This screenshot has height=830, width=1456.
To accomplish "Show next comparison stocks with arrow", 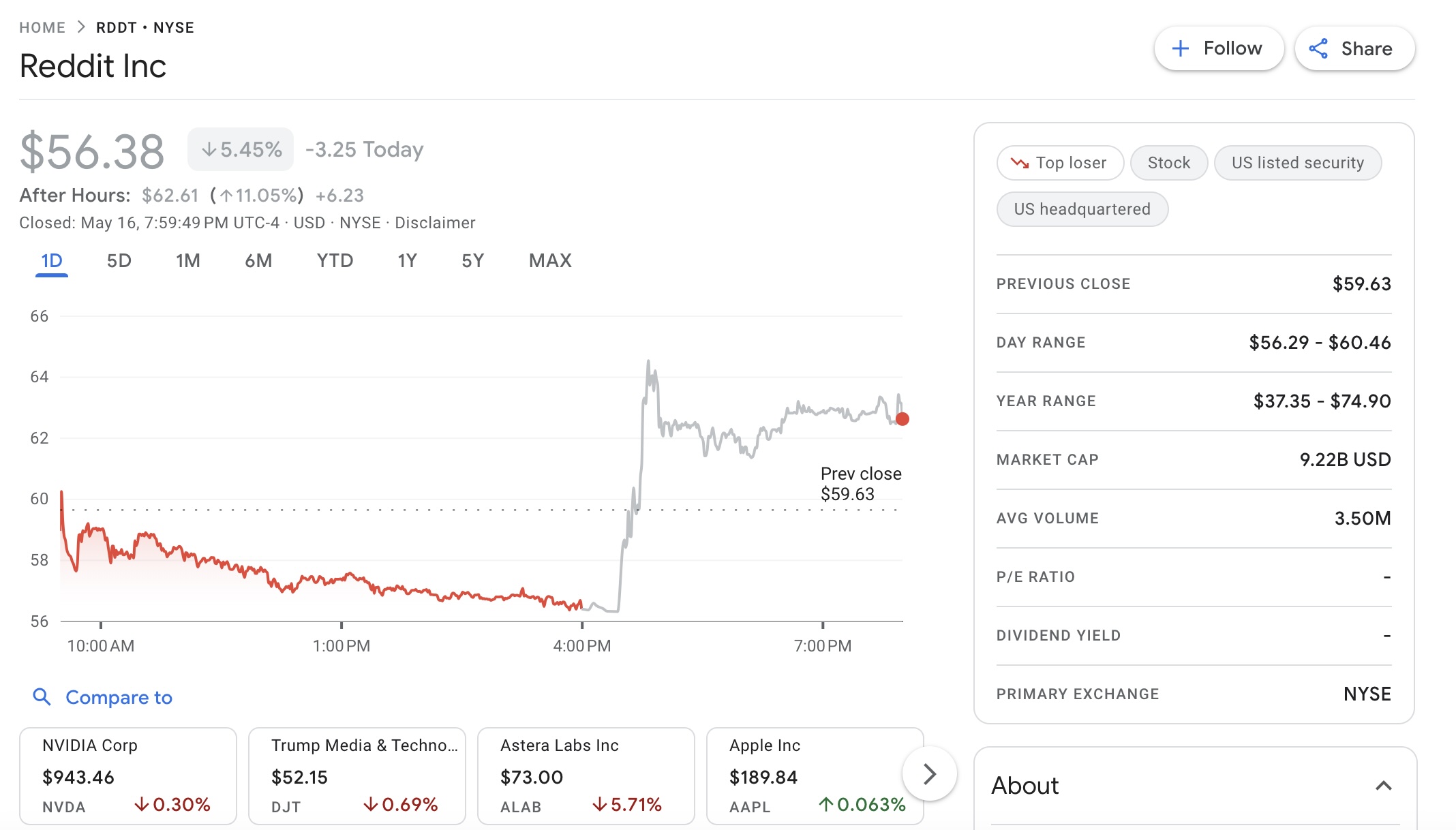I will pyautogui.click(x=929, y=774).
